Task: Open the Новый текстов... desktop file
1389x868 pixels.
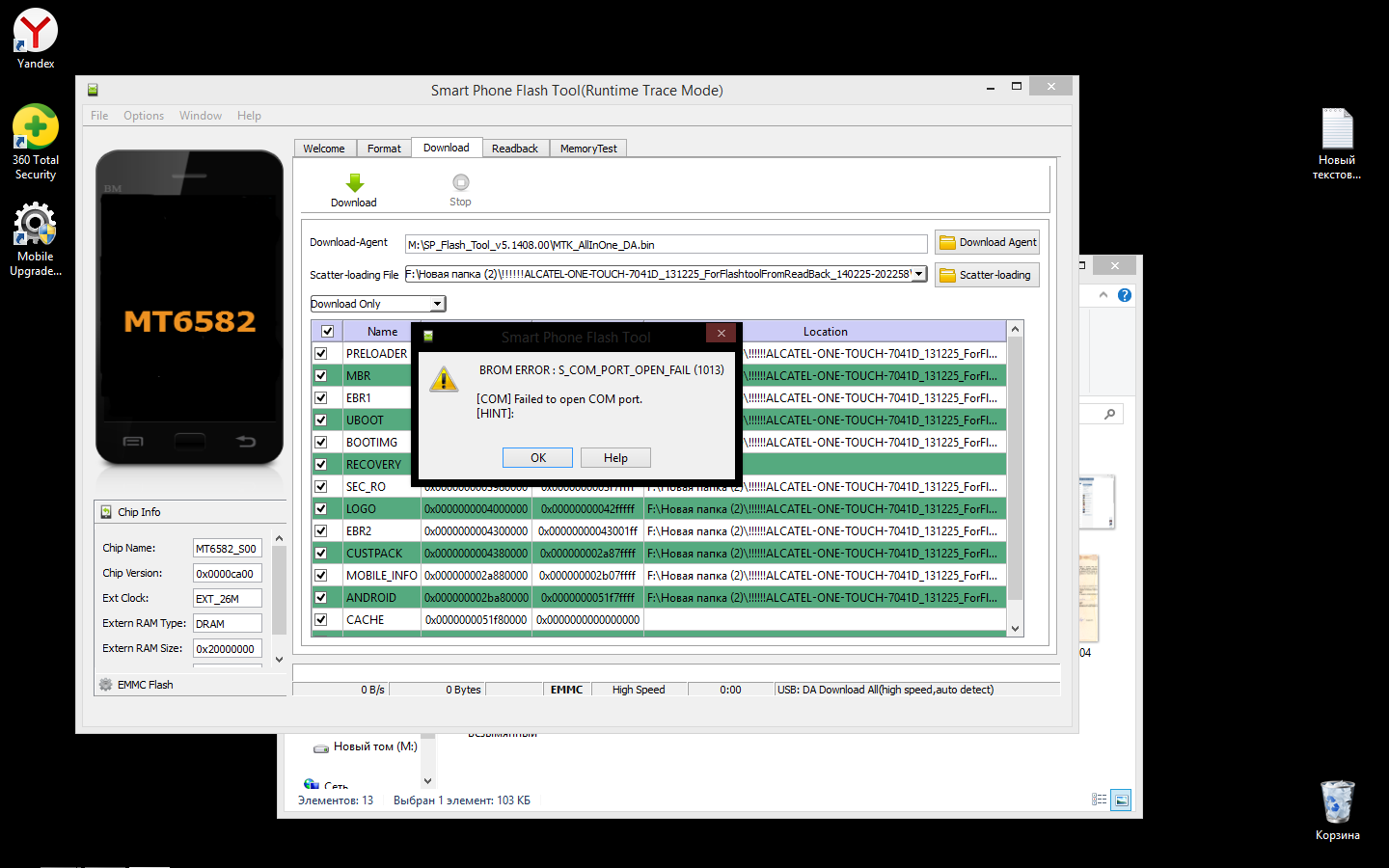Action: [x=1337, y=144]
